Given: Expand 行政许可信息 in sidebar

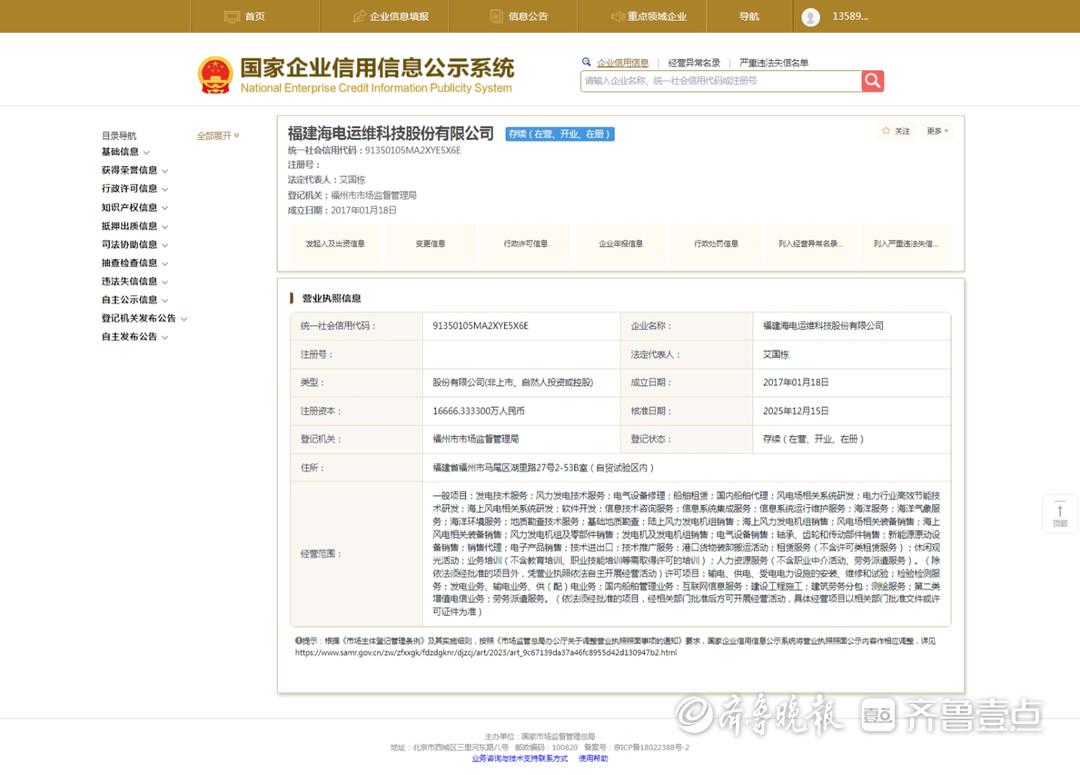Looking at the screenshot, I should click(x=134, y=189).
